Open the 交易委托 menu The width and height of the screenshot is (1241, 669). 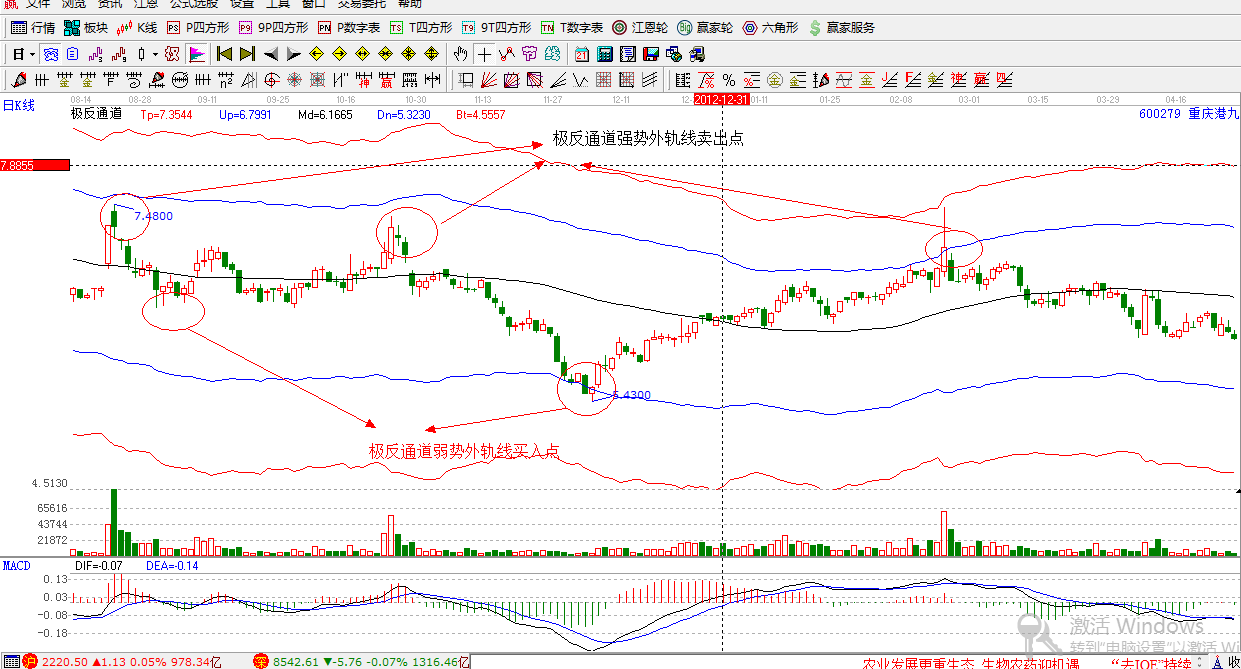coord(361,4)
